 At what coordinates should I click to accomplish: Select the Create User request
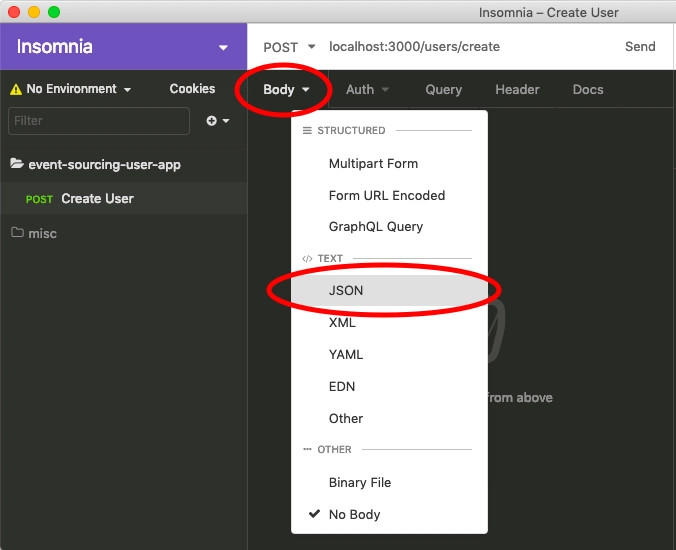pos(123,198)
